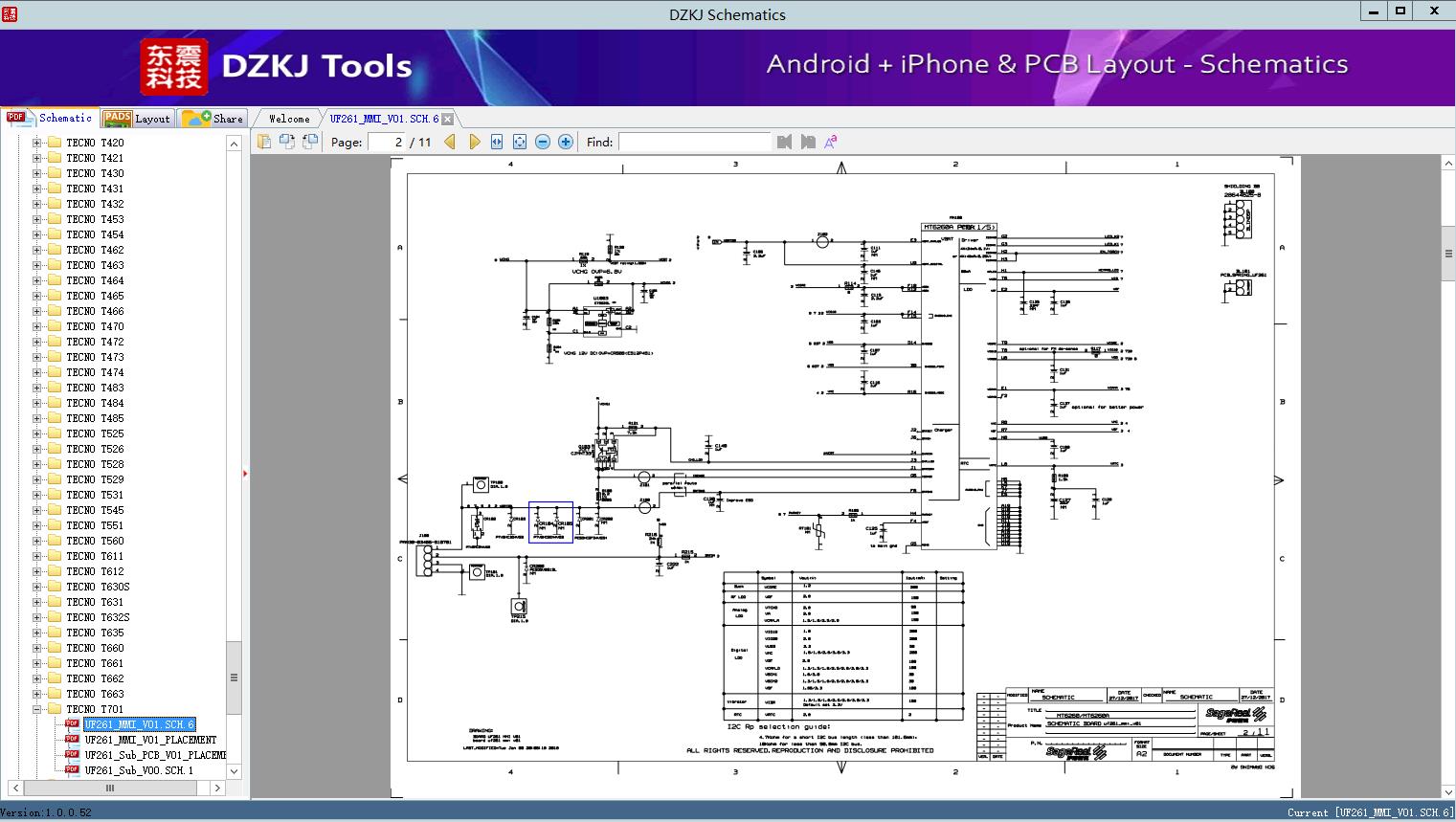Switch to the PADS Layout tab

137,119
